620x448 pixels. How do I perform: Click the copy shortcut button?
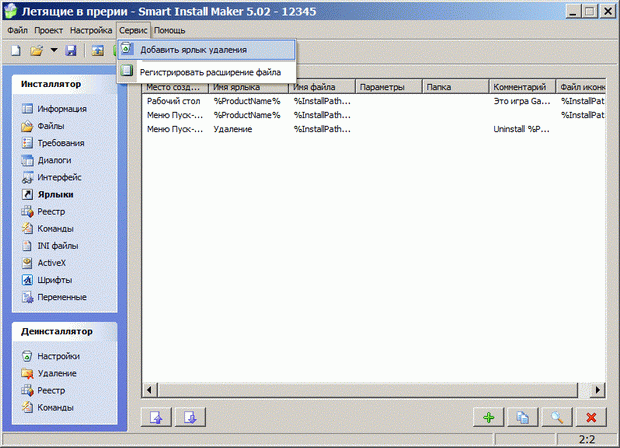click(522, 418)
